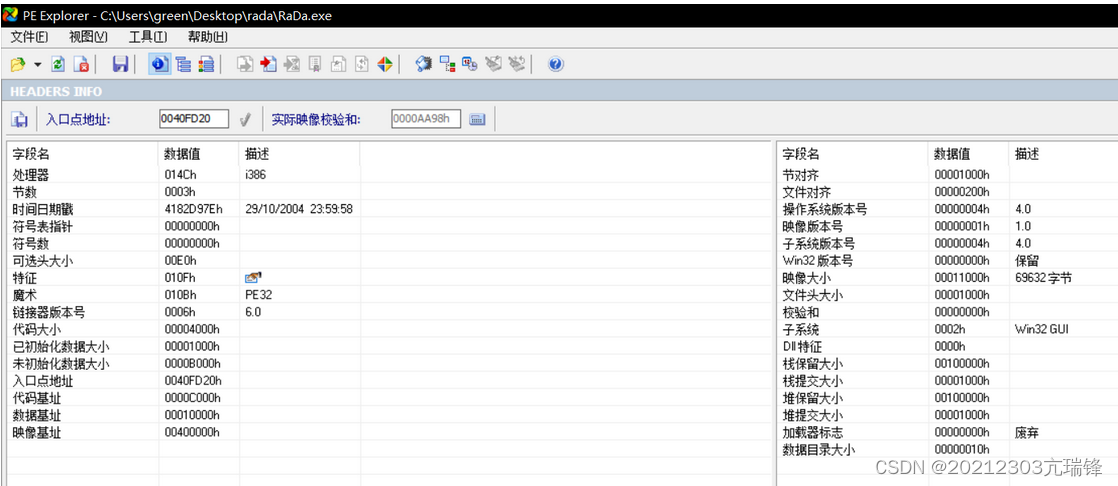Click the grayed page icon after the red-arrow icon
This screenshot has width=1118, height=486.
coord(291,65)
